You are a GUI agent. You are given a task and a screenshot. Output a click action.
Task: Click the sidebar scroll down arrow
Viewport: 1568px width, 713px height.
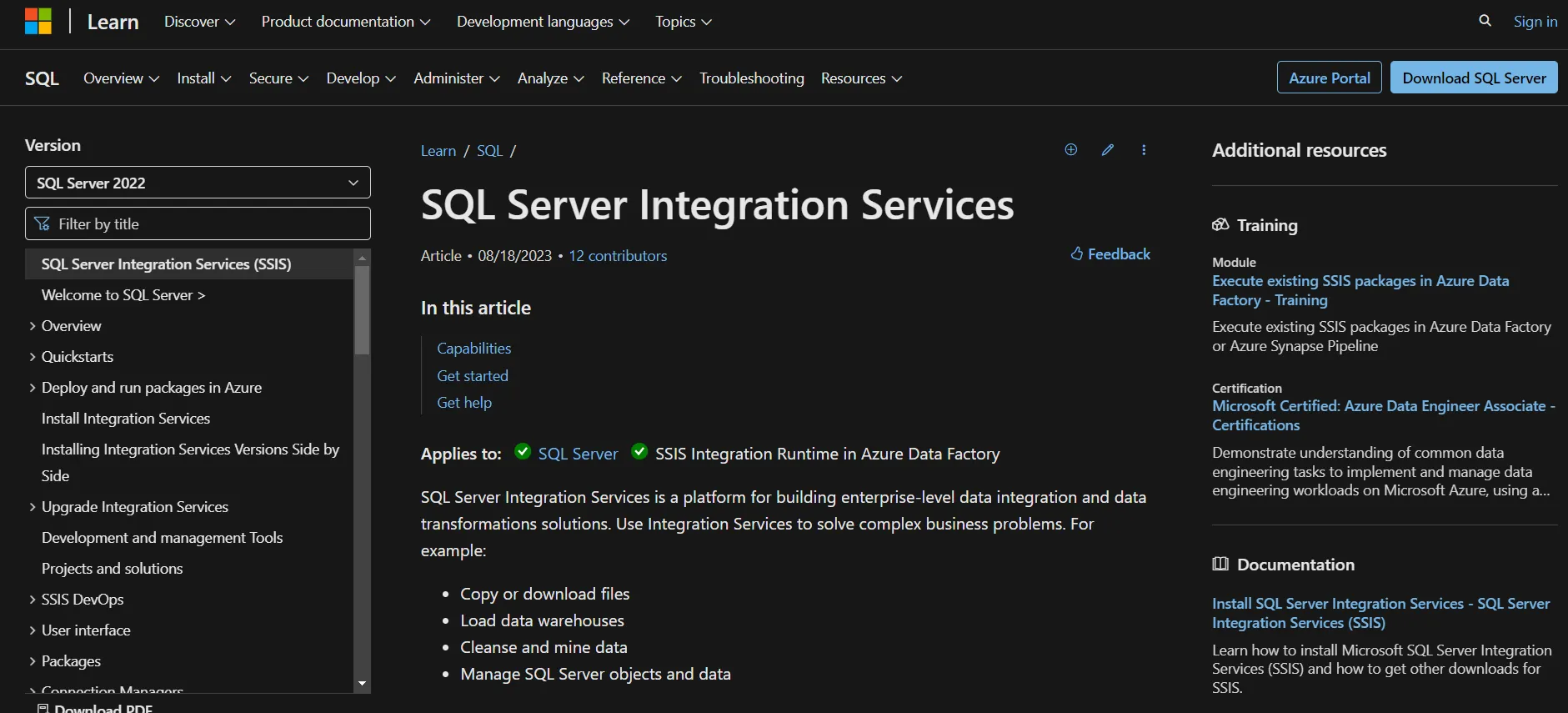[362, 684]
